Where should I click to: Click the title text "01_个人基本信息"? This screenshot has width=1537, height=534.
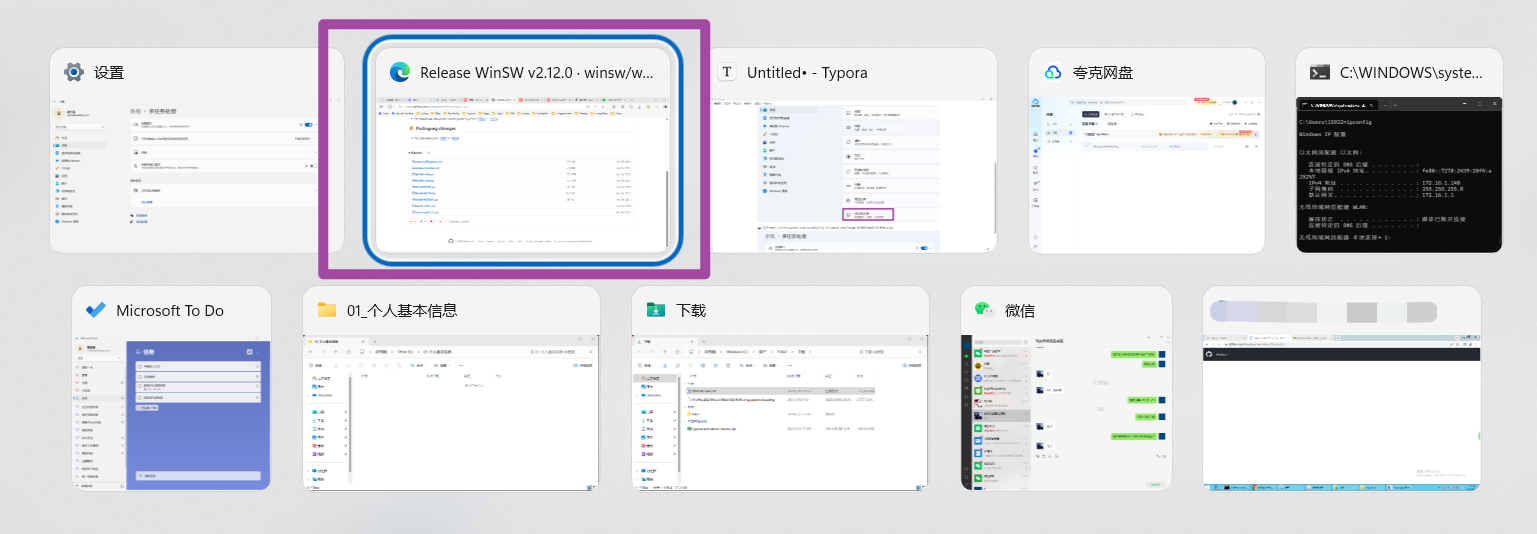(x=402, y=311)
